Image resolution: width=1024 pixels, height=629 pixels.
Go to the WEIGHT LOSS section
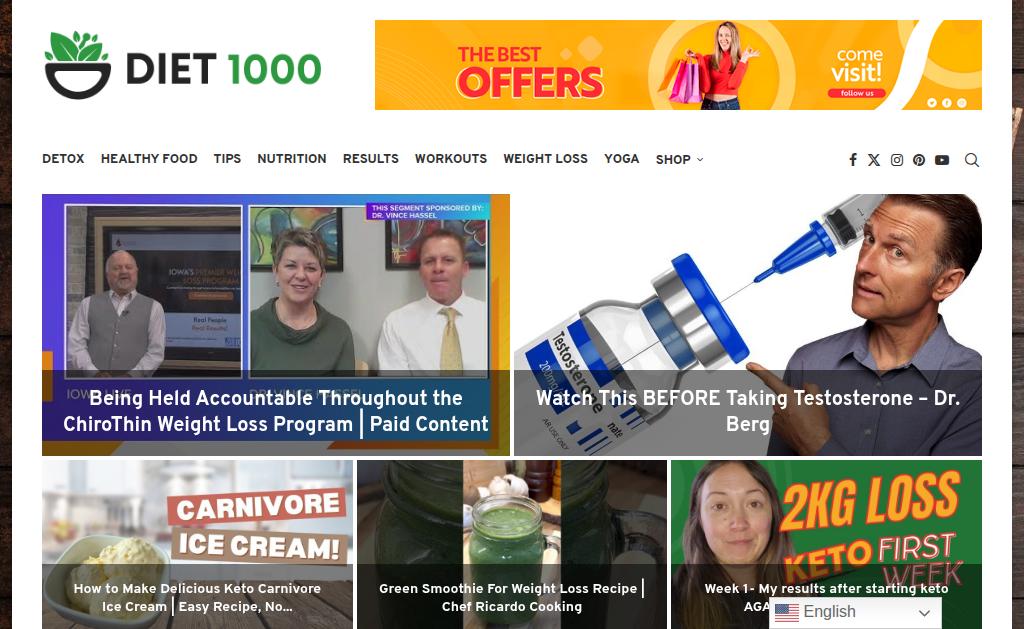[x=545, y=159]
